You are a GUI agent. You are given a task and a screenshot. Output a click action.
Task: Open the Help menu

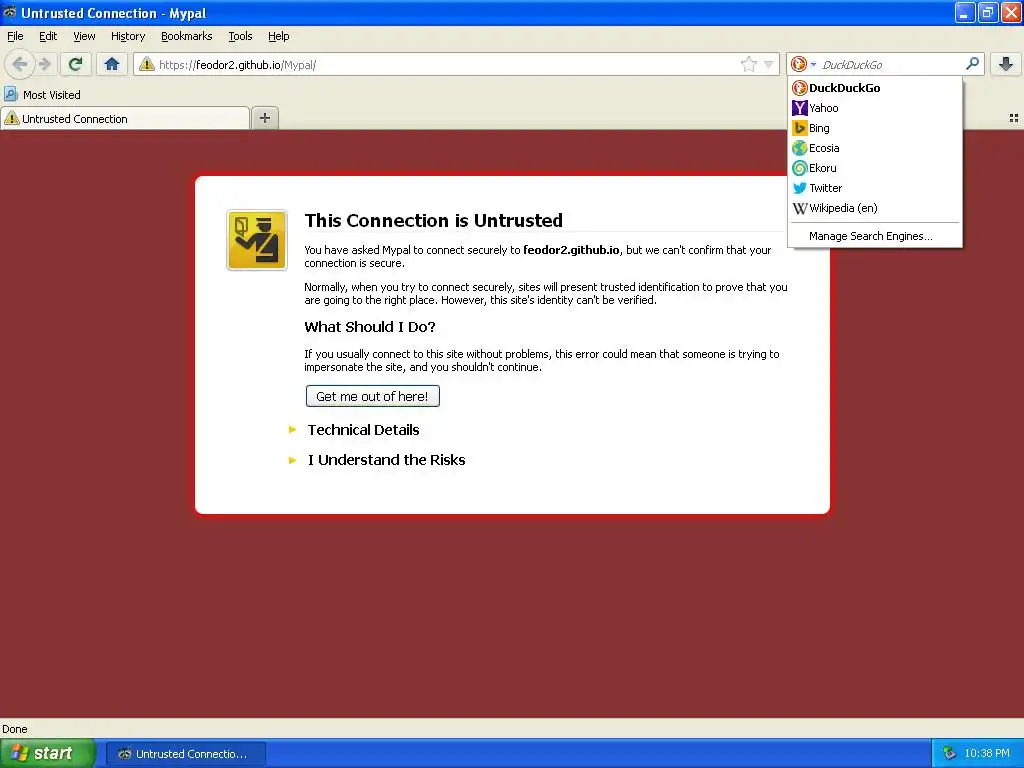278,36
